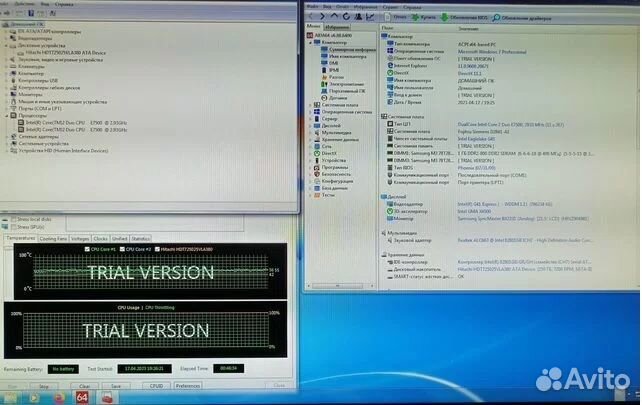Image resolution: width=642 pixels, height=405 pixels.
Task: Click the Программы tree icon
Action: click(317, 167)
